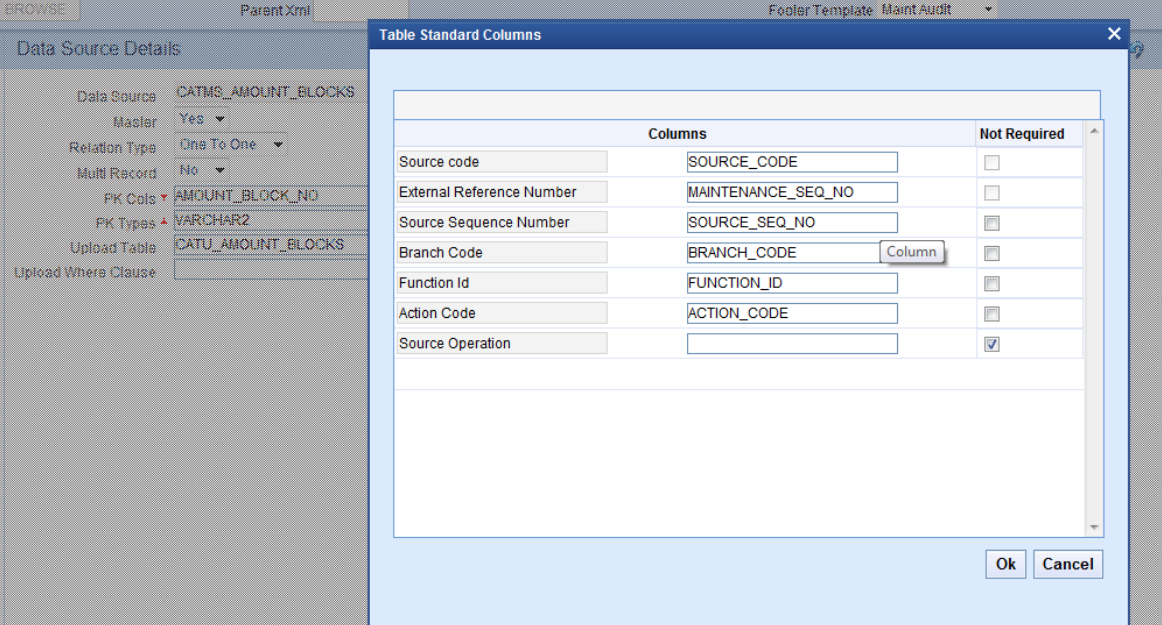This screenshot has width=1162, height=625.
Task: Click the 'Data Source Details' heading
Action: pyautogui.click(x=99, y=49)
